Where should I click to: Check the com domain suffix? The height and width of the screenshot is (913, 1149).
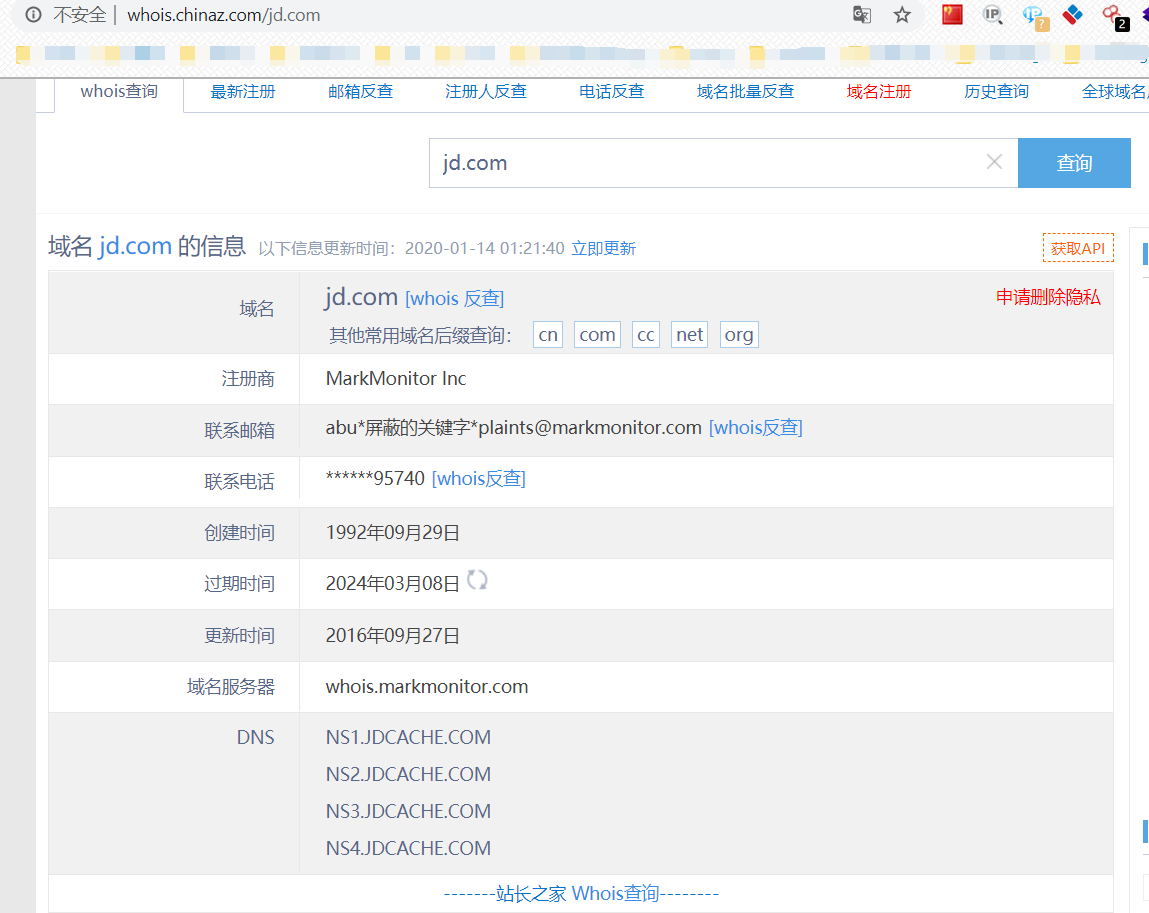[x=597, y=335]
